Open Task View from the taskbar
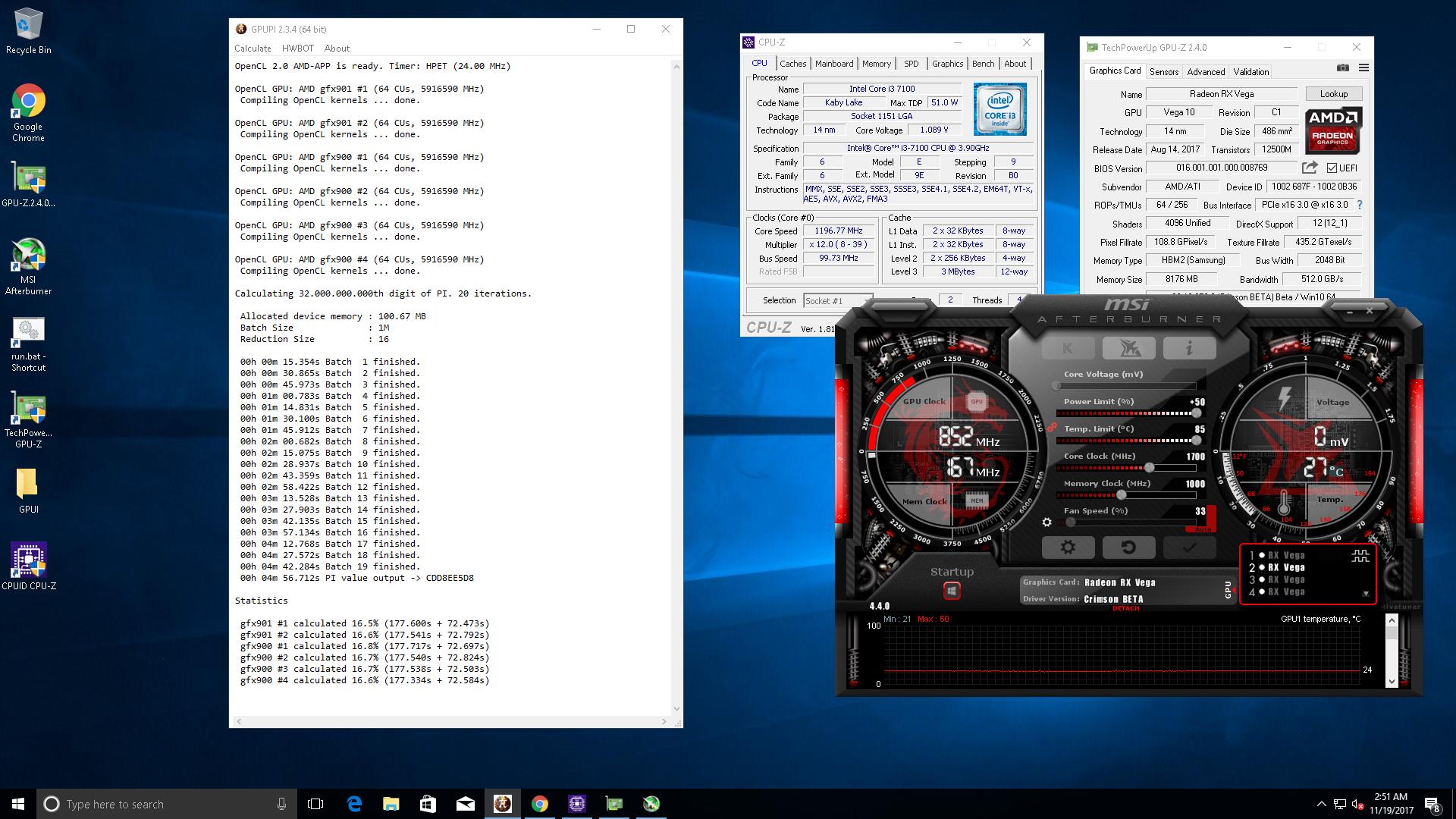Viewport: 1456px width, 819px height. click(x=315, y=804)
